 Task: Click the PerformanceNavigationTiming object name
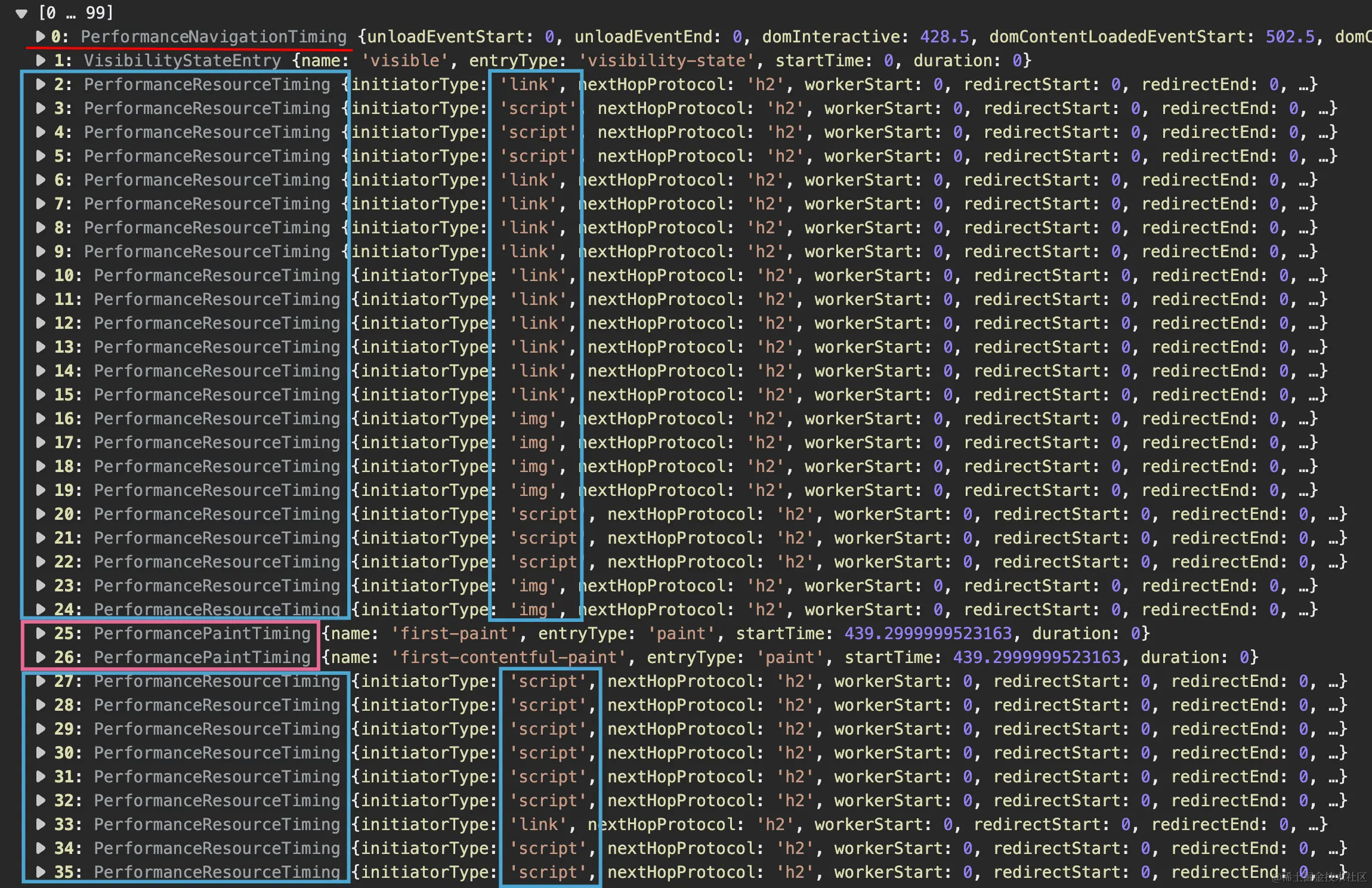[213, 36]
